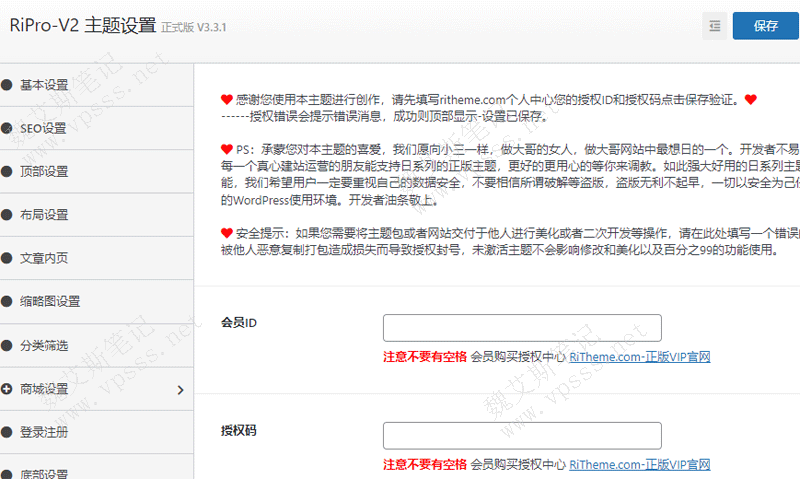Click the bullet icon beside 顶部设置
The width and height of the screenshot is (800, 479).
(x=7, y=172)
